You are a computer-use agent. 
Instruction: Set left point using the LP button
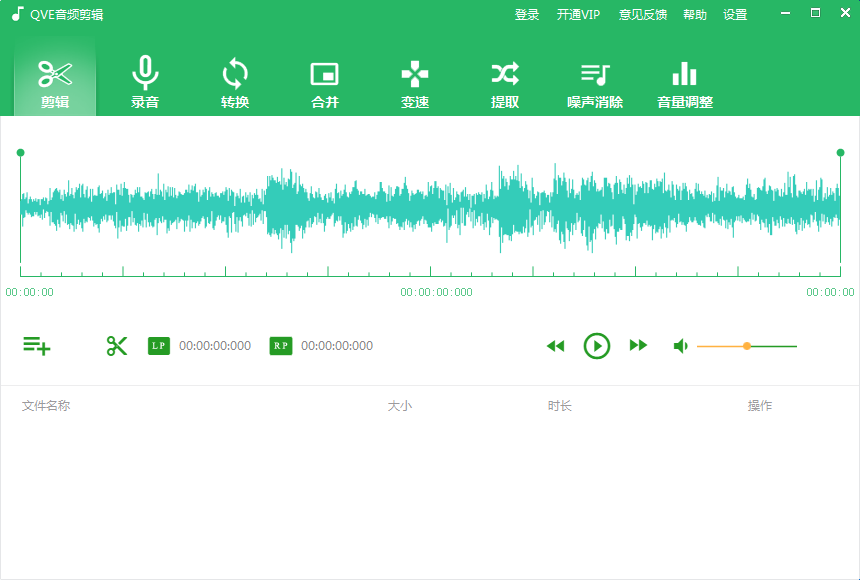(159, 345)
